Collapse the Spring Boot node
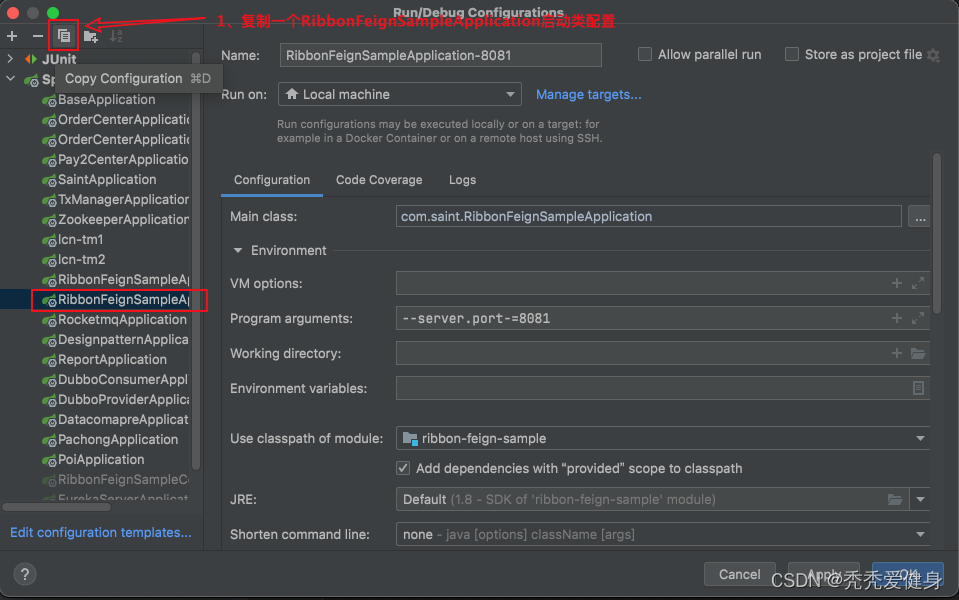Viewport: 959px width, 600px height. click(x=10, y=79)
